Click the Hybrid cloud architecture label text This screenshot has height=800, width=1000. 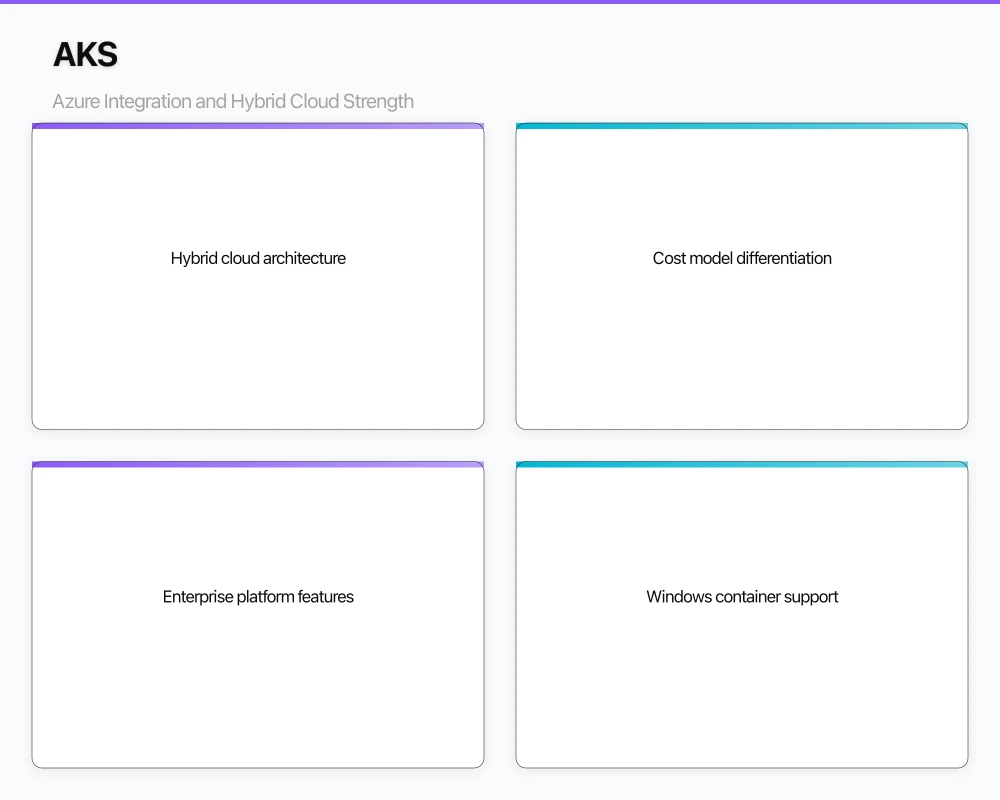coord(258,258)
